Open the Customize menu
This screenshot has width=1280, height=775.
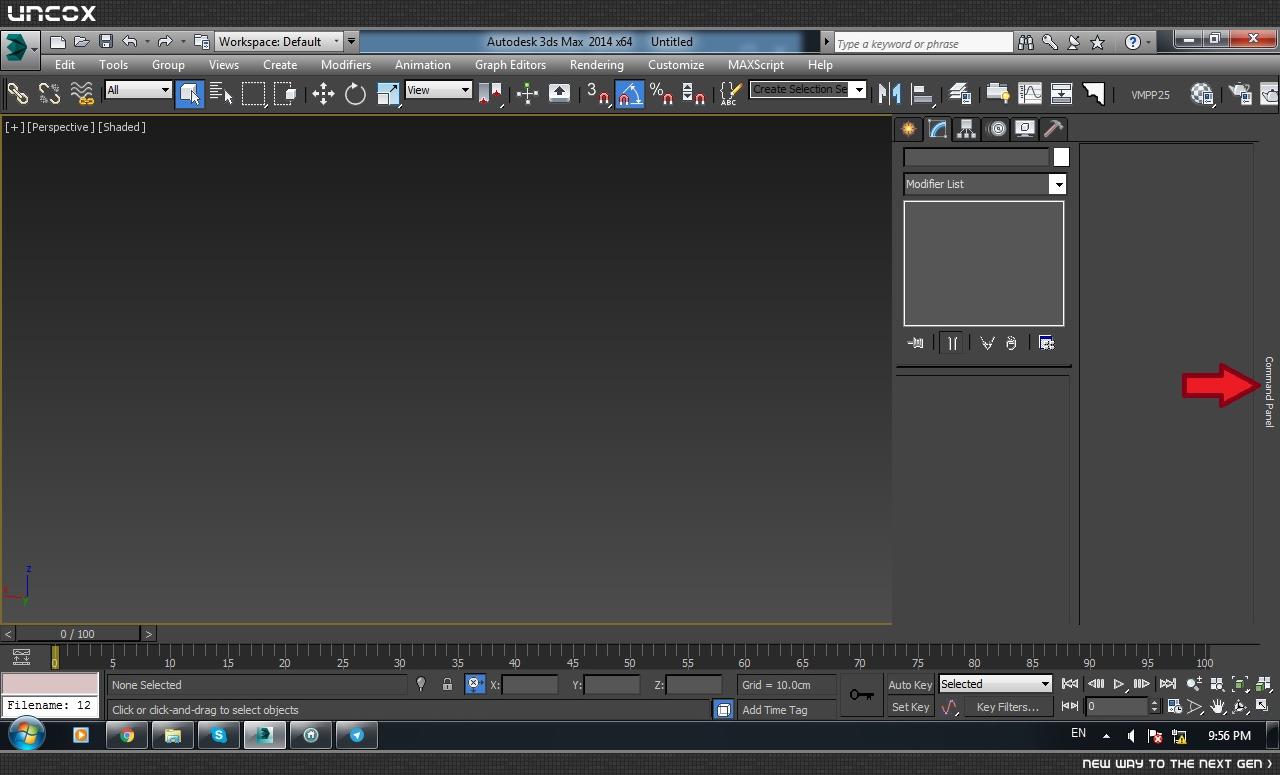click(676, 65)
